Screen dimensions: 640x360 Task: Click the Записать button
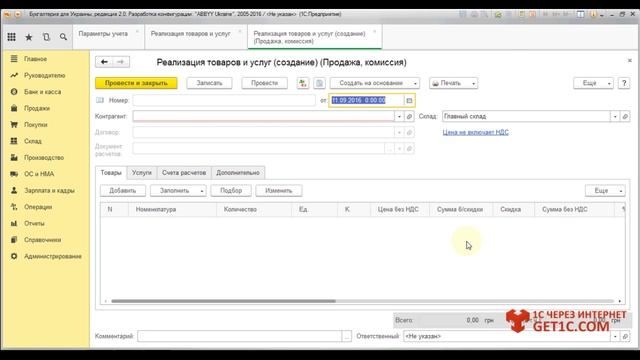point(209,83)
